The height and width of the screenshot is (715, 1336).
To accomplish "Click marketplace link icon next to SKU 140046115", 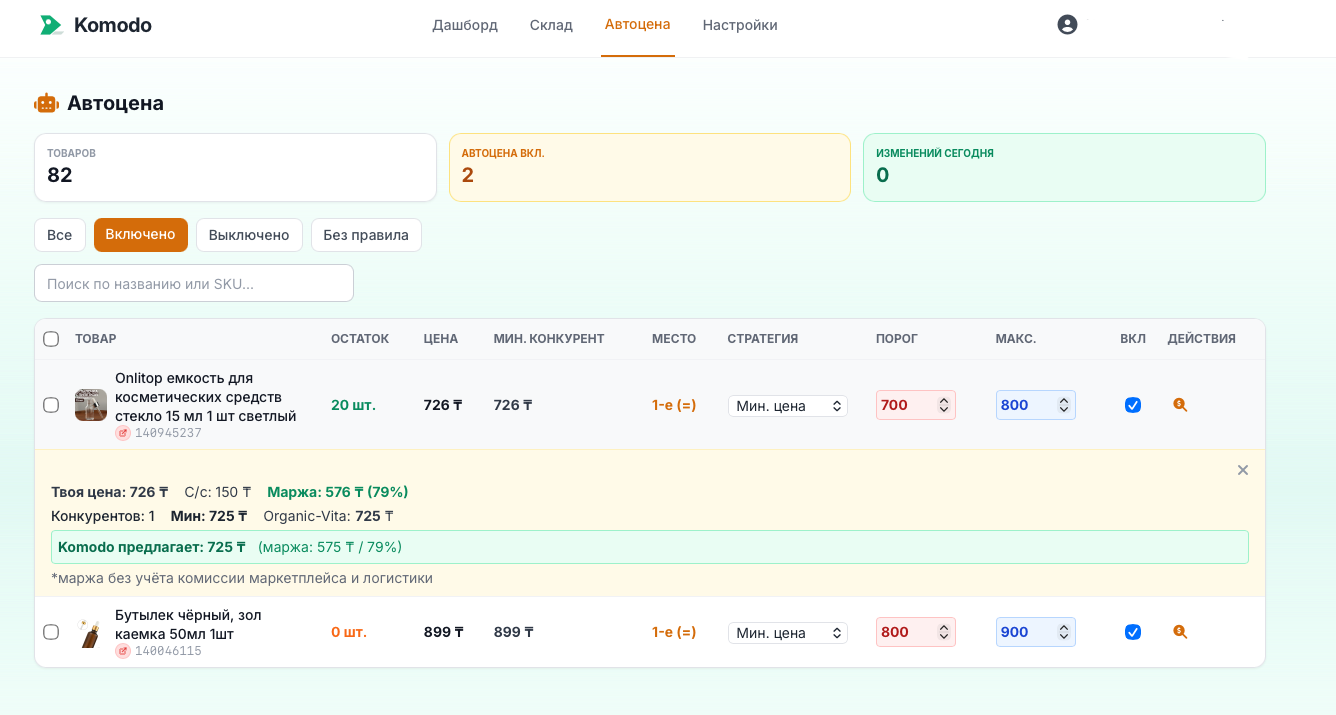I will point(123,651).
